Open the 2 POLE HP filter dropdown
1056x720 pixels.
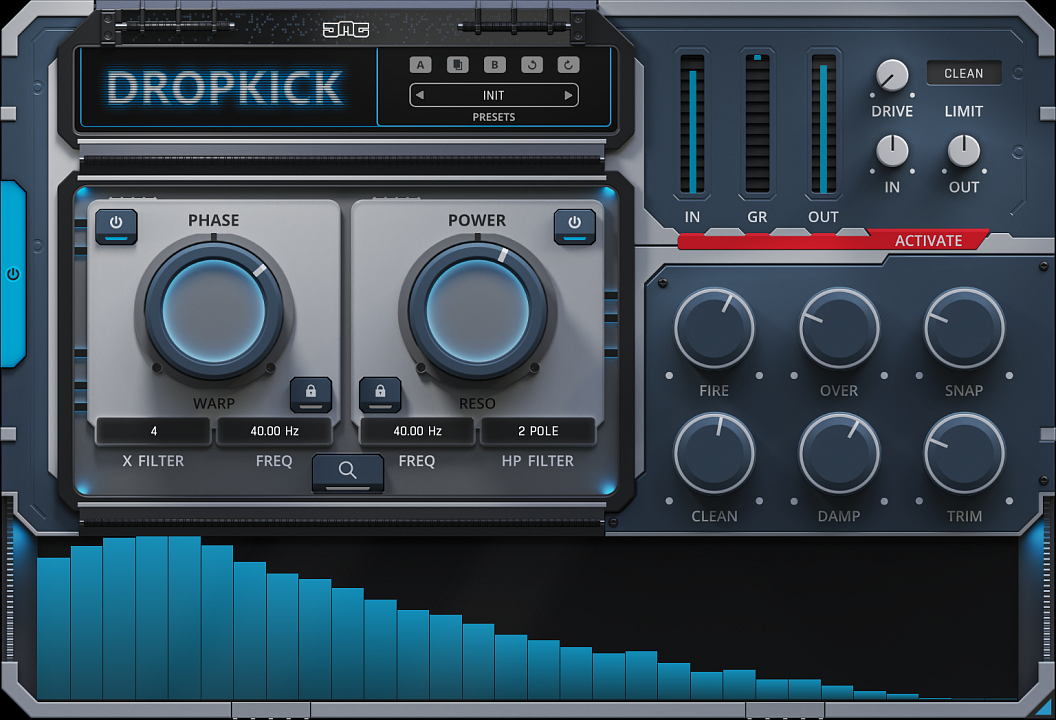pos(538,431)
